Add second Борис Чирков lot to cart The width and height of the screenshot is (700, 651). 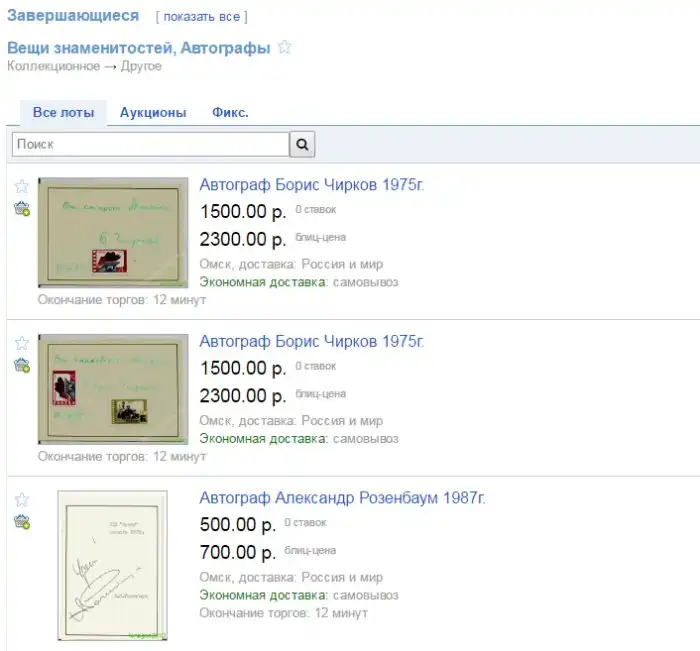[22, 365]
